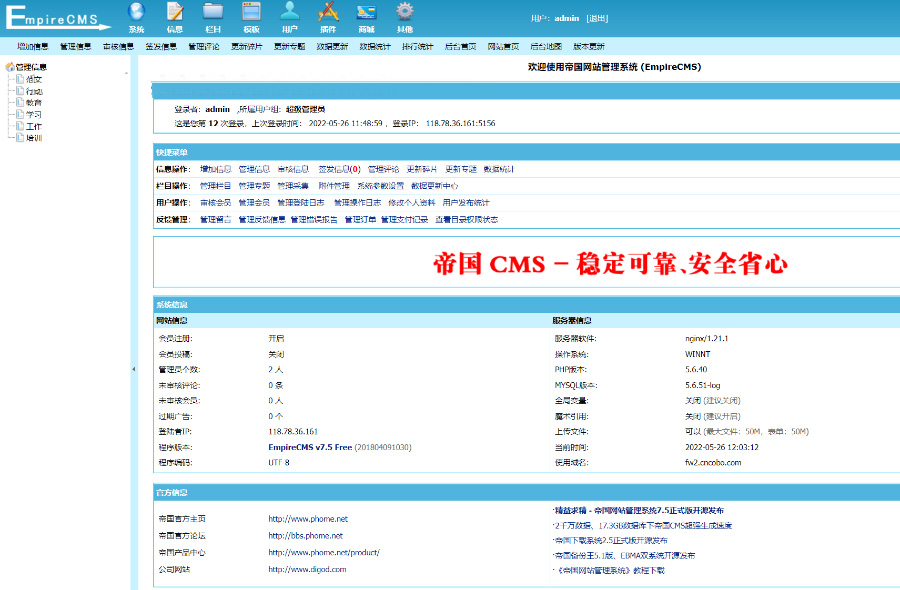
Task: Open the http://bbs.phome.net forum link
Action: 305,535
